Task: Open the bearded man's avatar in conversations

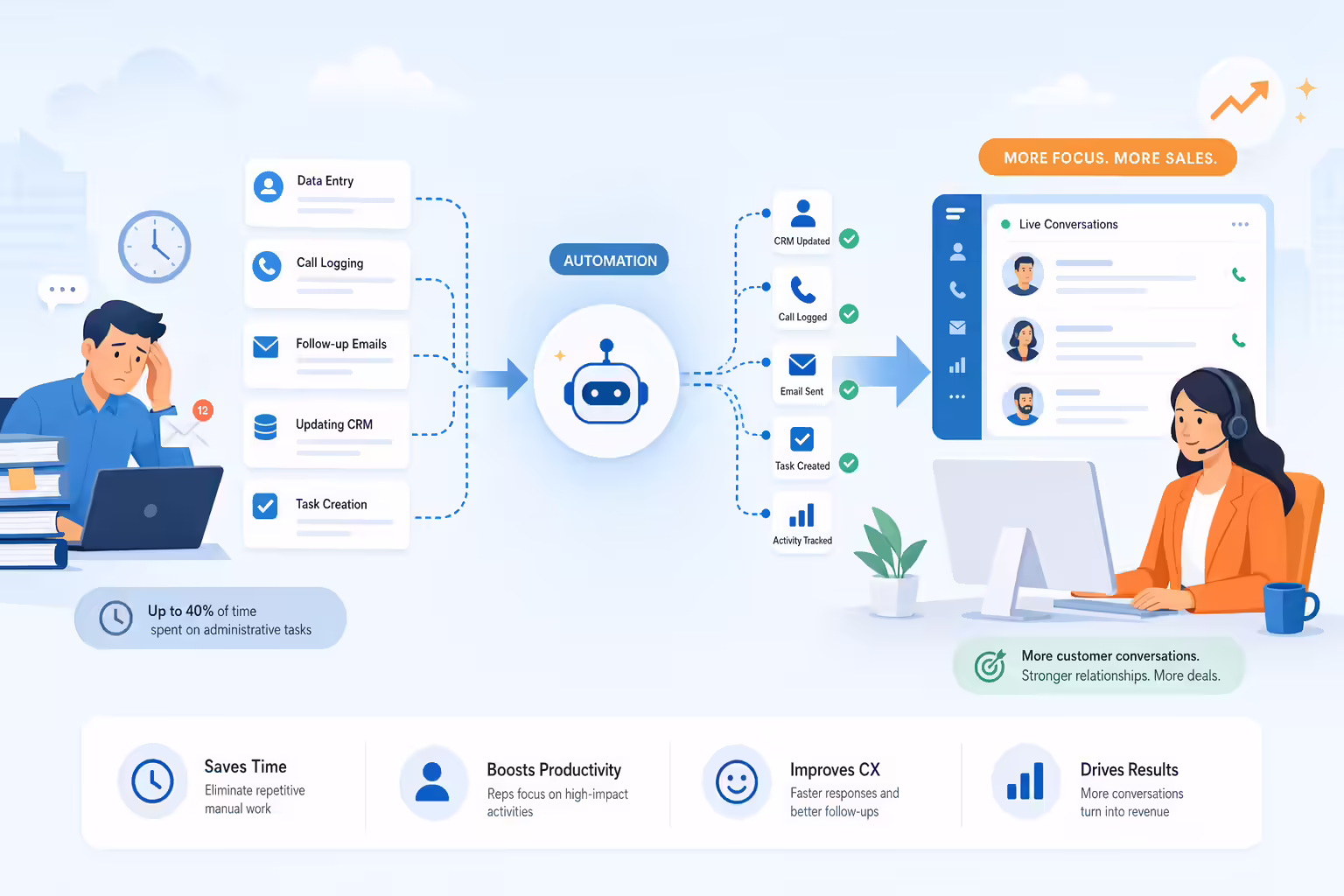Action: (x=1022, y=405)
